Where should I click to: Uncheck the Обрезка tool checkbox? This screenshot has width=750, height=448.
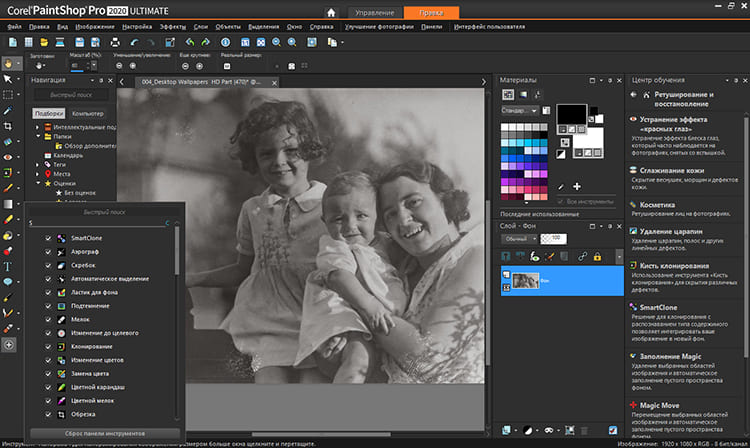[x=48, y=415]
